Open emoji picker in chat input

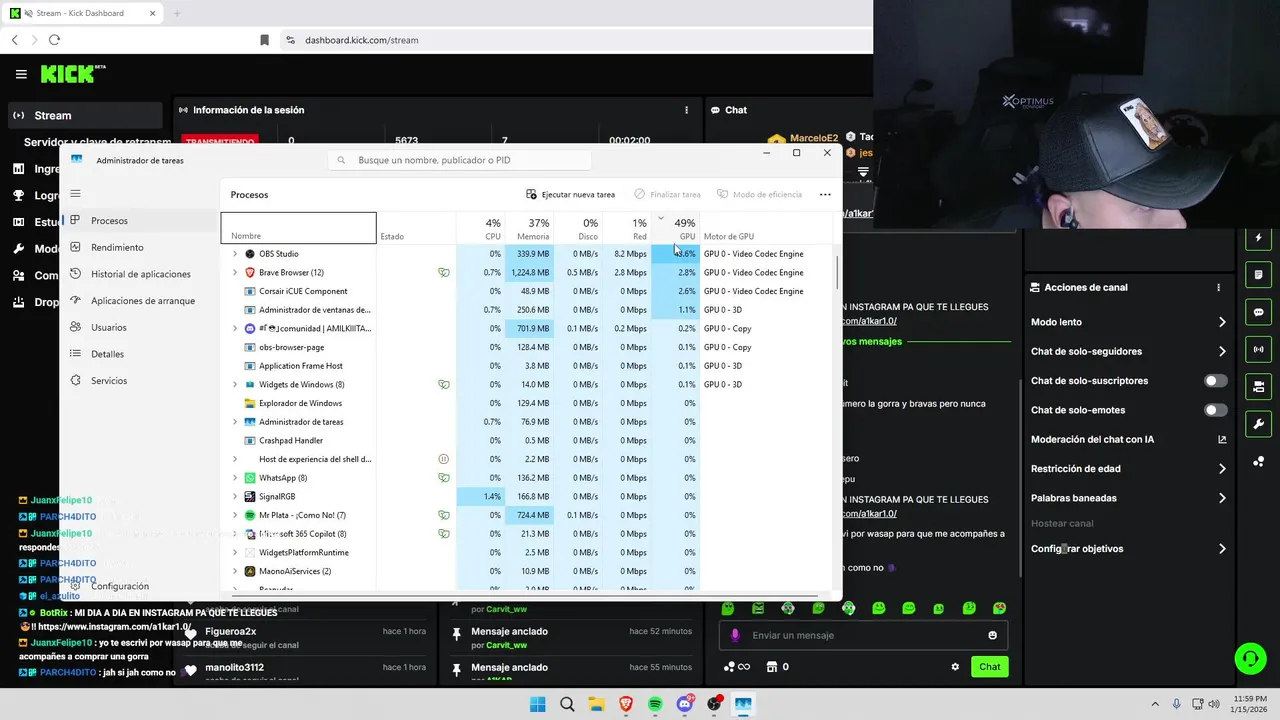coord(992,635)
